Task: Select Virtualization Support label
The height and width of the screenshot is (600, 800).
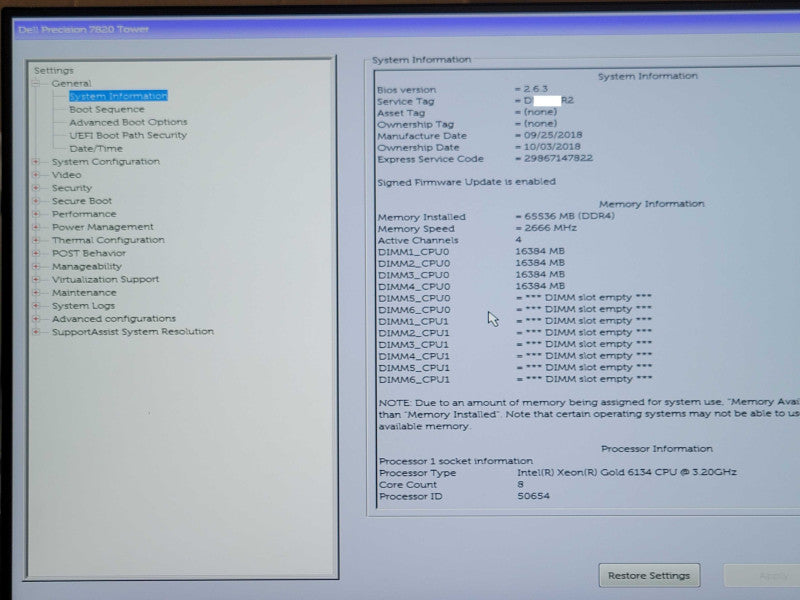Action: [x=106, y=280]
